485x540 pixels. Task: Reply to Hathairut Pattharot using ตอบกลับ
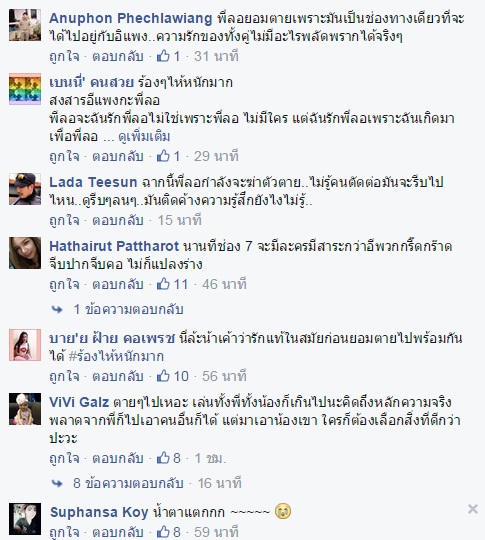click(x=118, y=284)
